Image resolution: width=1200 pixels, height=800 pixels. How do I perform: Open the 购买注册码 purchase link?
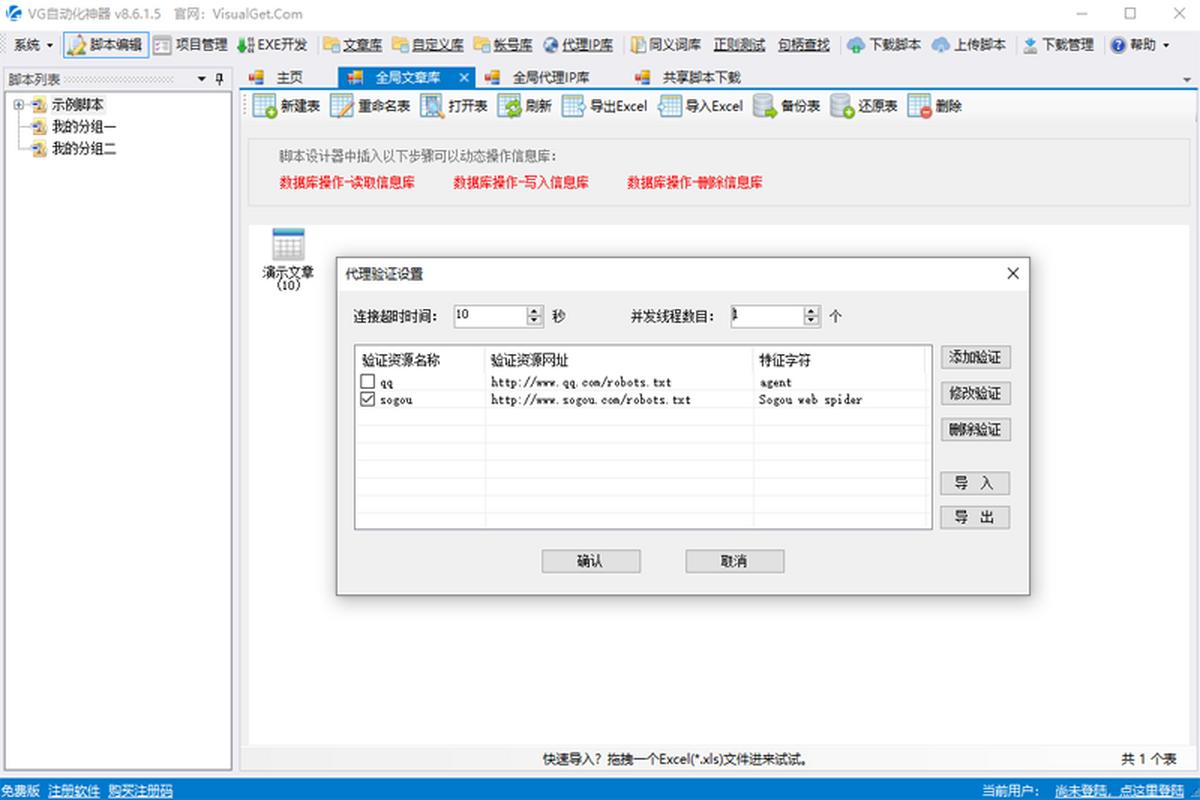pyautogui.click(x=139, y=790)
